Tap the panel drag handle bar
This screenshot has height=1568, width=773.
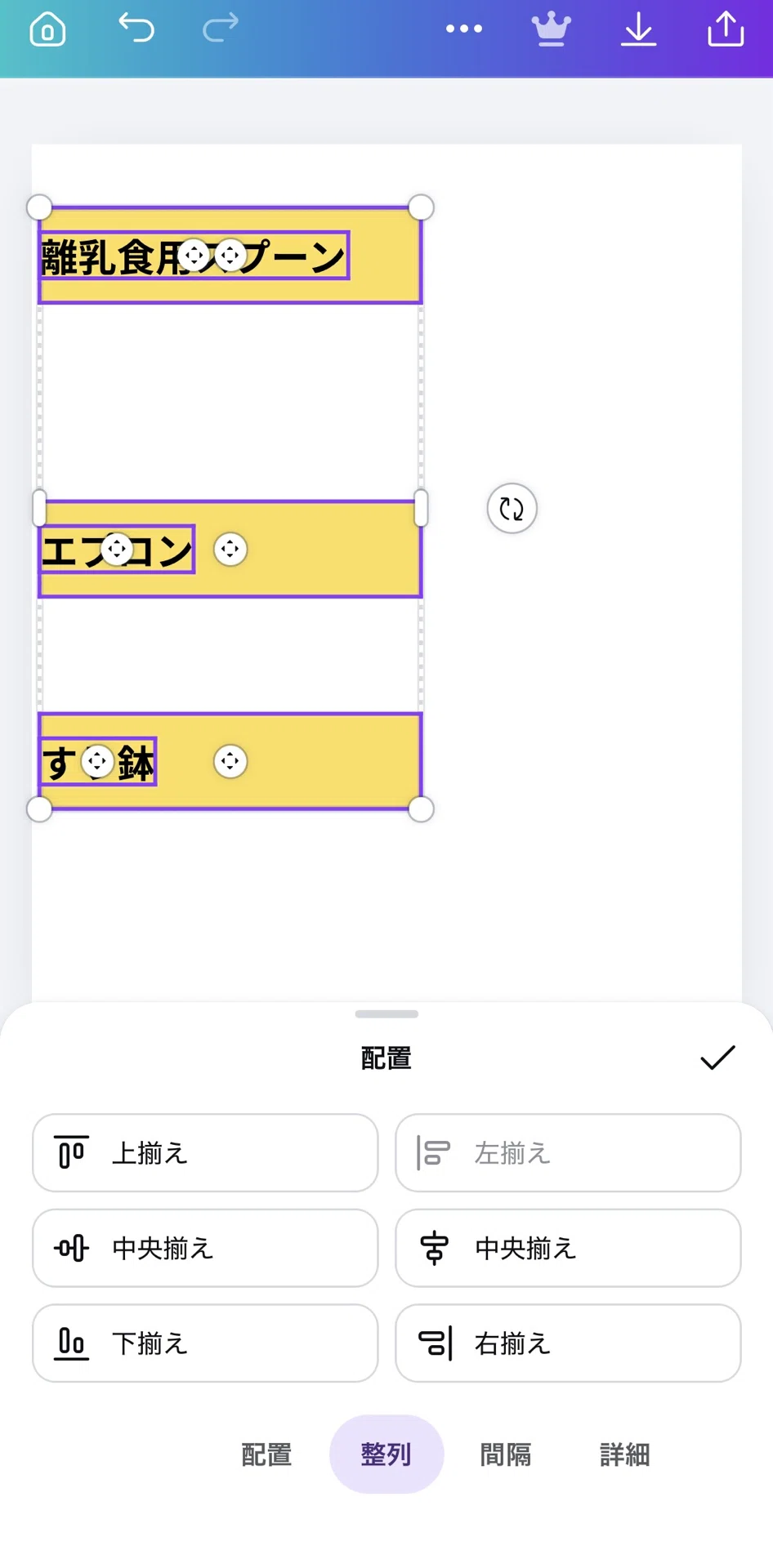(386, 1014)
